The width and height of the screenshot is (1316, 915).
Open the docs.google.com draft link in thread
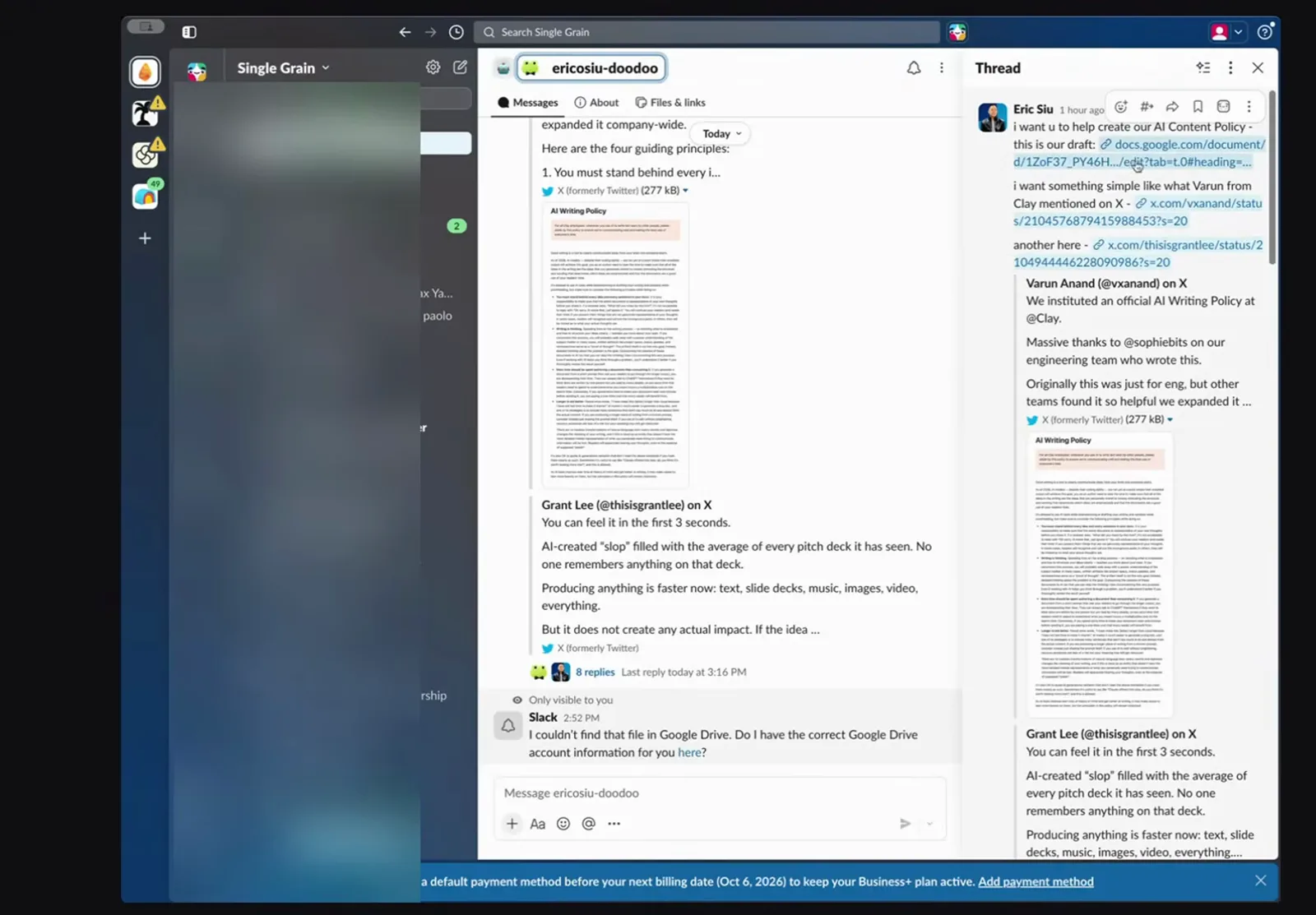[1139, 153]
